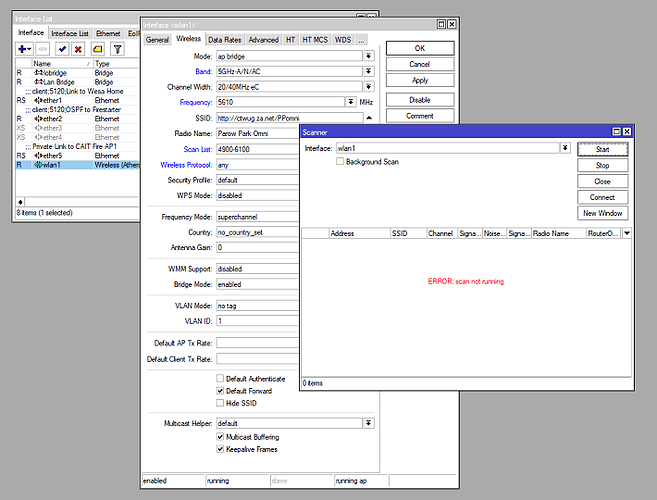Click the yellow Comment note icon
Screen dimensions: 657x500
click(x=97, y=48)
